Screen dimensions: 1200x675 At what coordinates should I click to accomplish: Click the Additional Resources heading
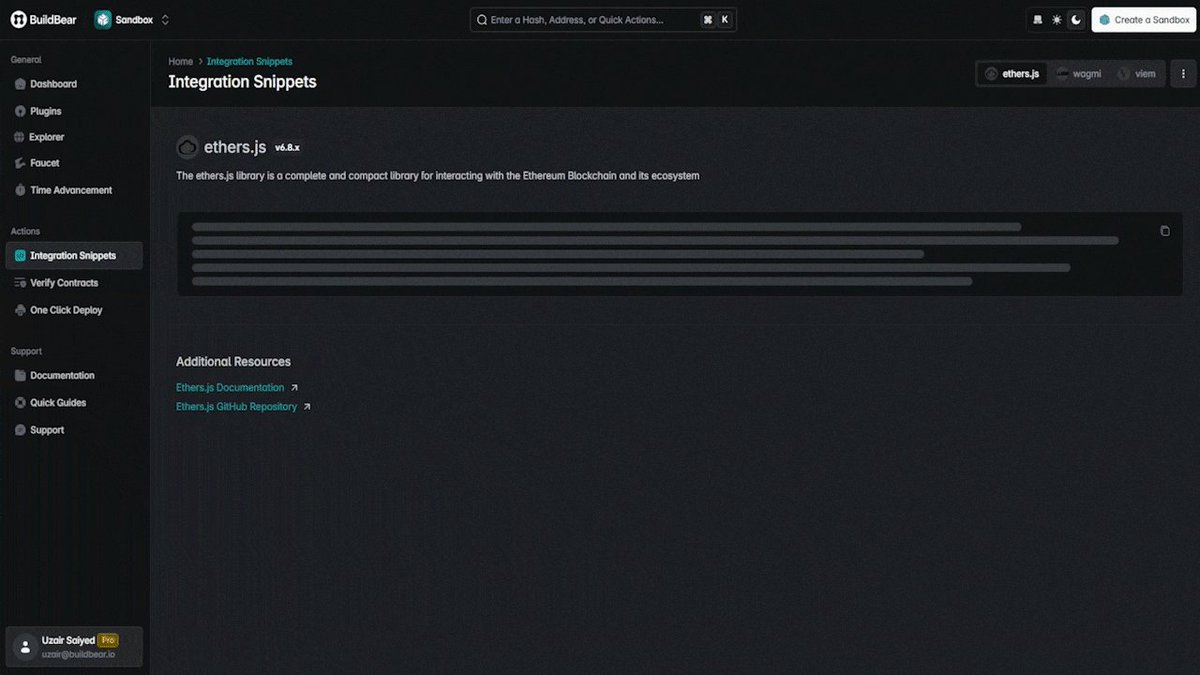(x=233, y=362)
